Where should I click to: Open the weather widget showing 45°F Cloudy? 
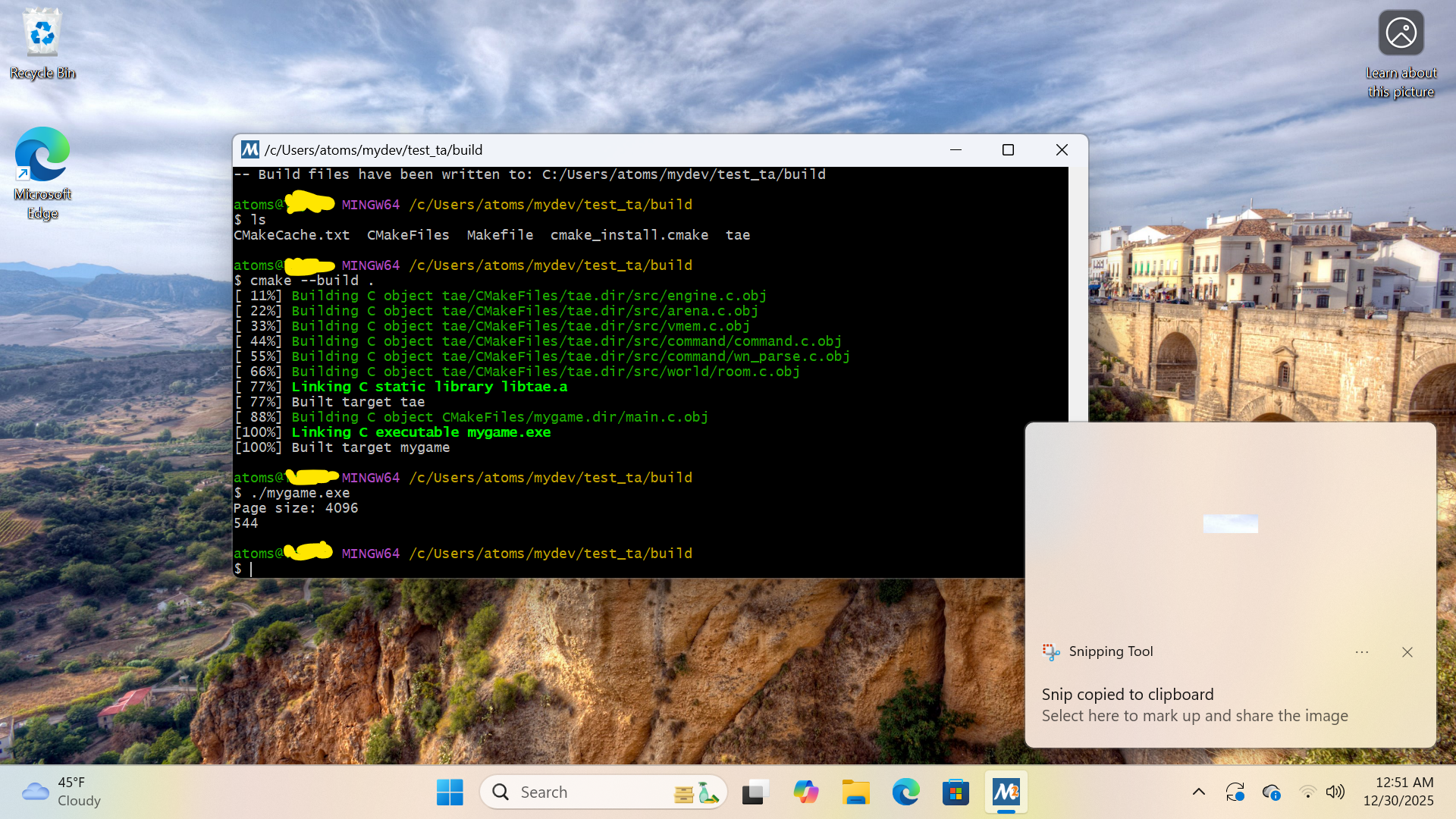pos(62,792)
